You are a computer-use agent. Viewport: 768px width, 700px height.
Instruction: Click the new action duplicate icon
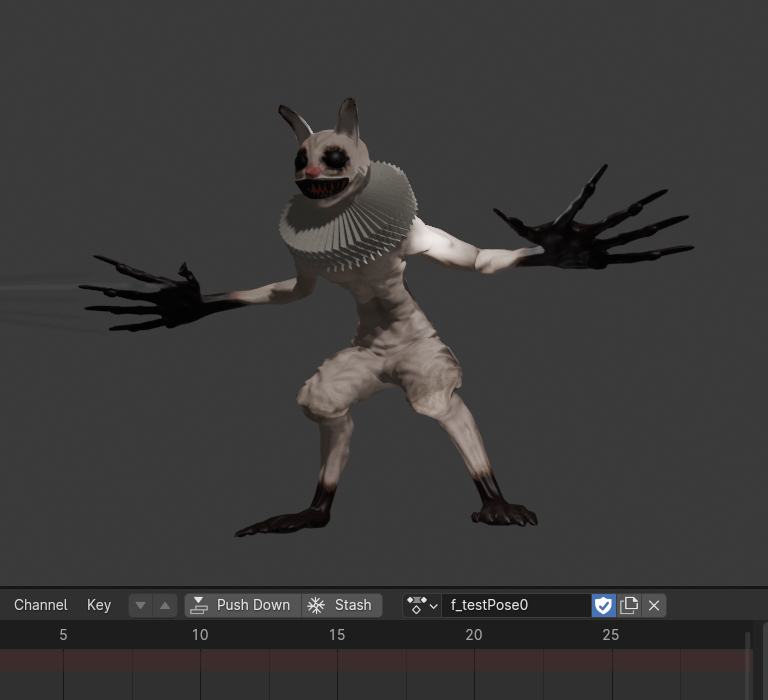click(629, 605)
